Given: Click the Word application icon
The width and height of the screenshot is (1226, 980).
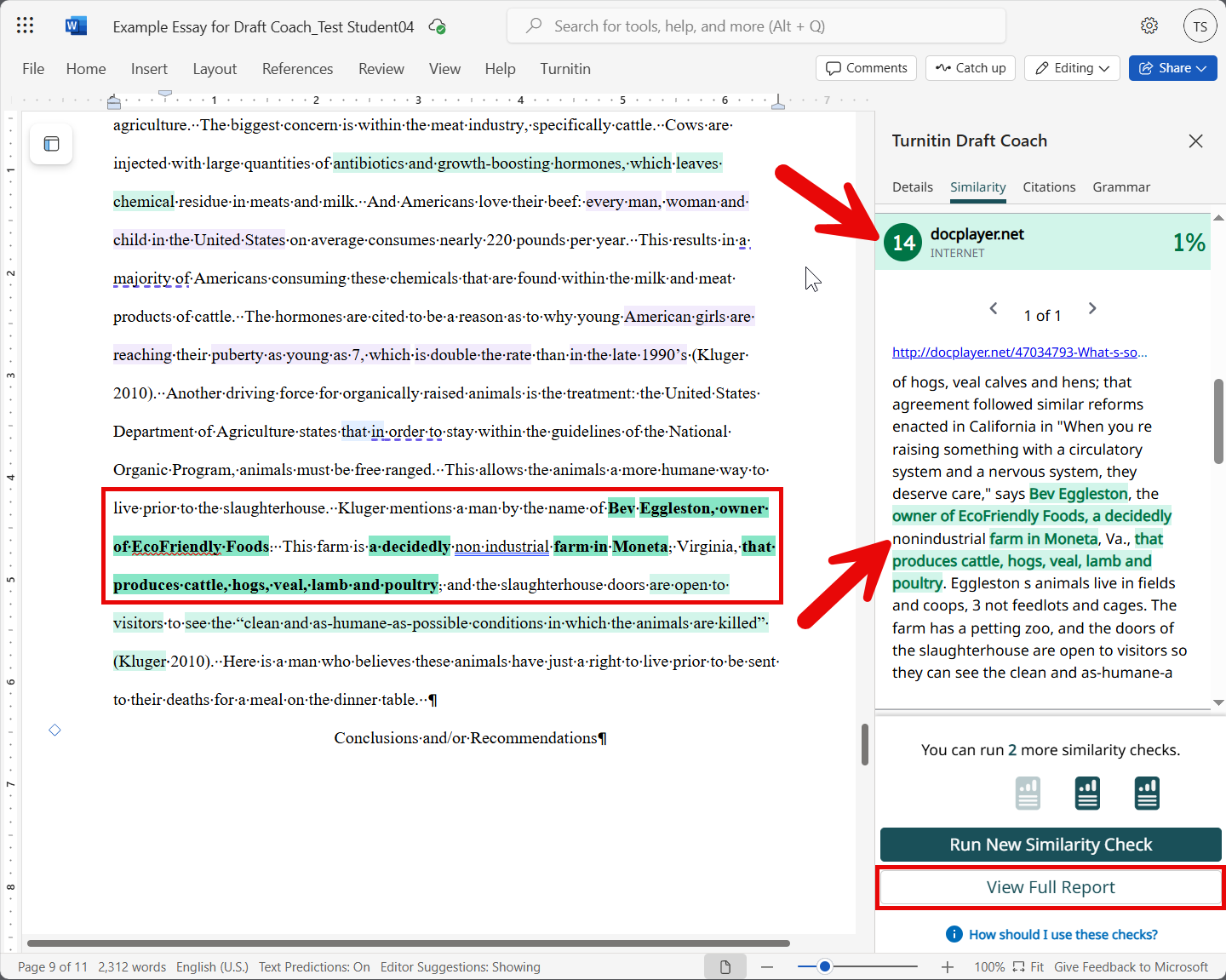Looking at the screenshot, I should pyautogui.click(x=76, y=26).
